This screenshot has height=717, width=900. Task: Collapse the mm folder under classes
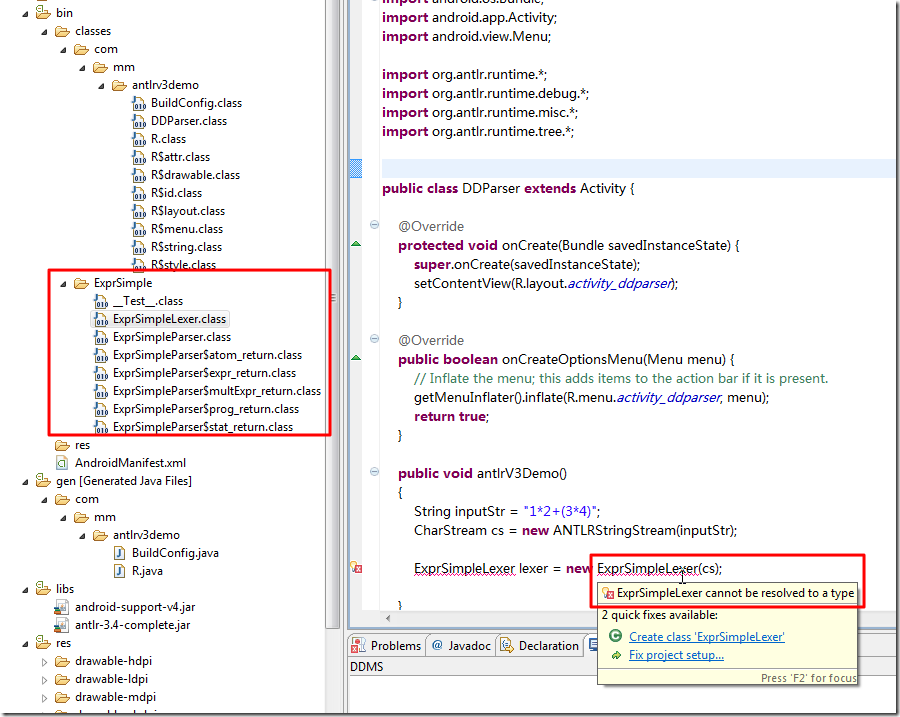pyautogui.click(x=82, y=68)
